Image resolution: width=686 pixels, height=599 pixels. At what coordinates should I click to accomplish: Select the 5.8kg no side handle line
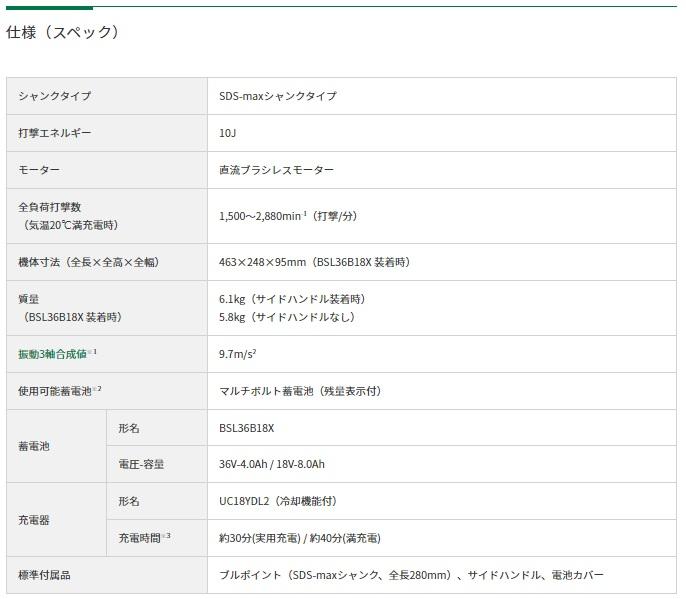287,317
